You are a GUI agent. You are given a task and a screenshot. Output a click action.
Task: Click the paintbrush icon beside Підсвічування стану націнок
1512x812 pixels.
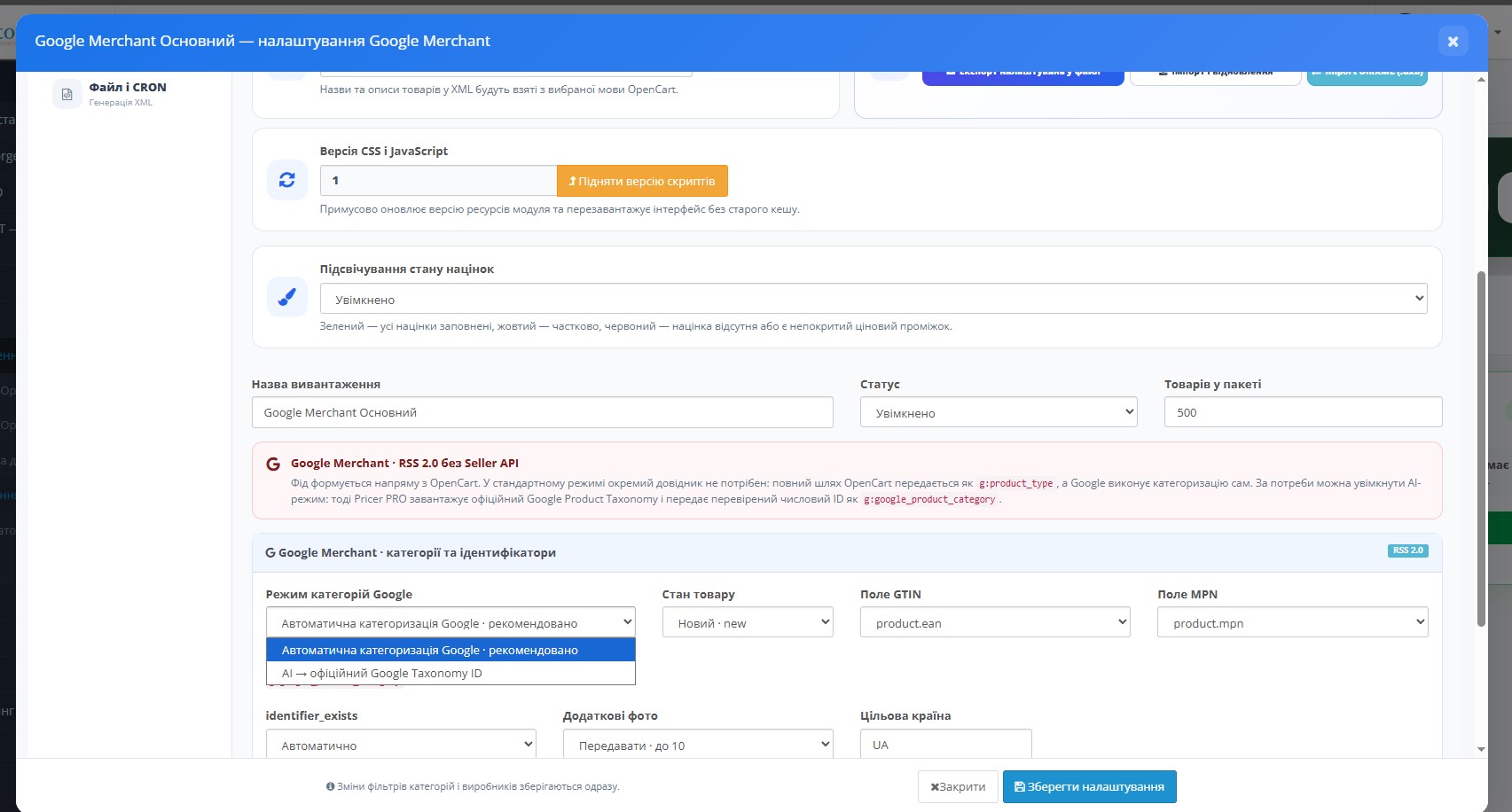(287, 297)
